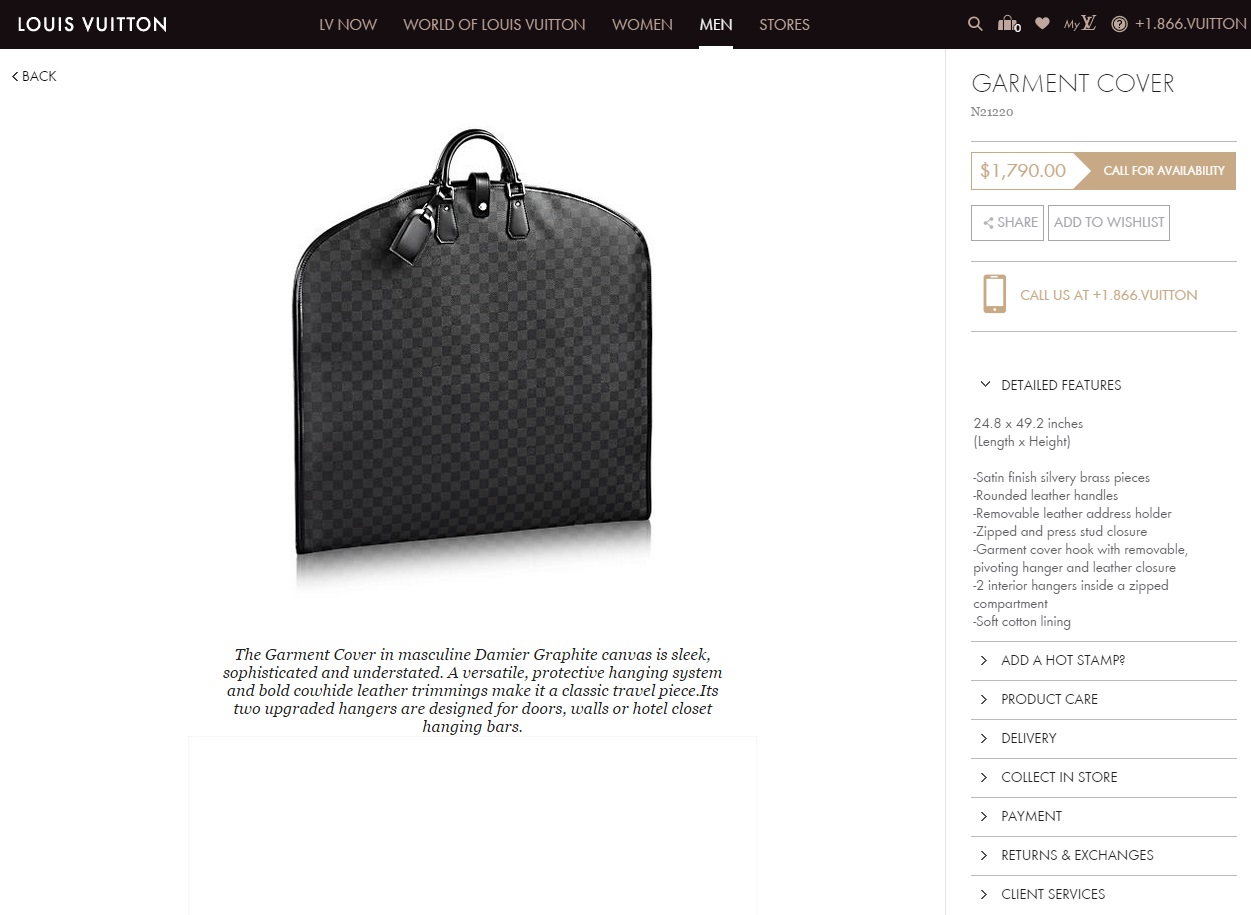Image resolution: width=1251 pixels, height=915 pixels.
Task: Open the shopping bag icon
Action: [x=1009, y=24]
